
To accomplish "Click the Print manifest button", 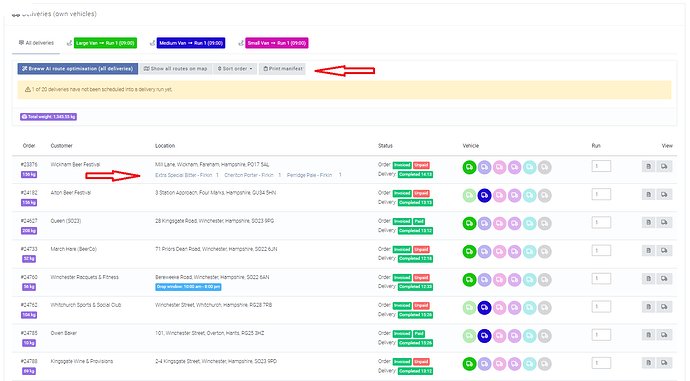I will (x=283, y=69).
